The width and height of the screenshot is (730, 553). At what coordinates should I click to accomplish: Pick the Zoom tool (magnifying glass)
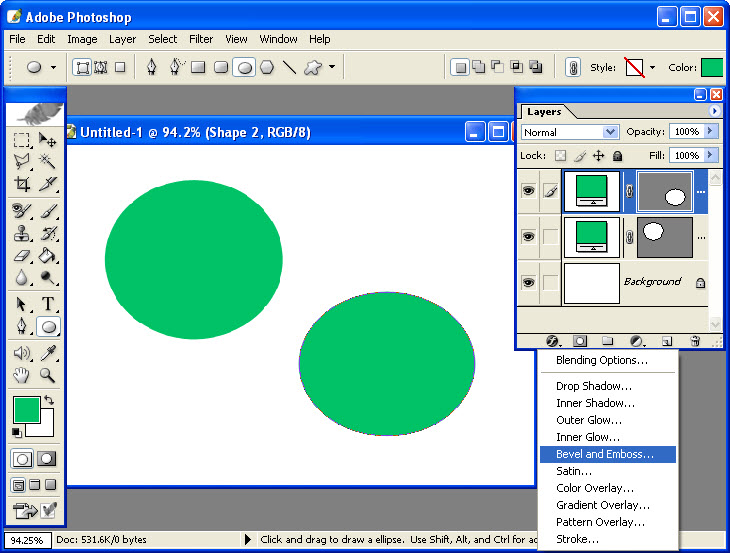tap(47, 376)
